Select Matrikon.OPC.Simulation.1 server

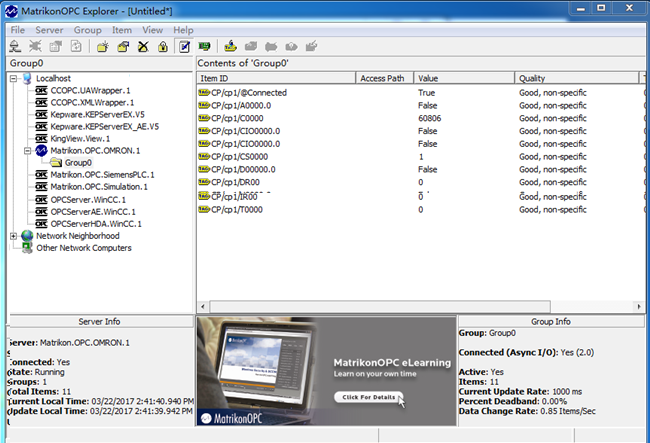pos(99,186)
